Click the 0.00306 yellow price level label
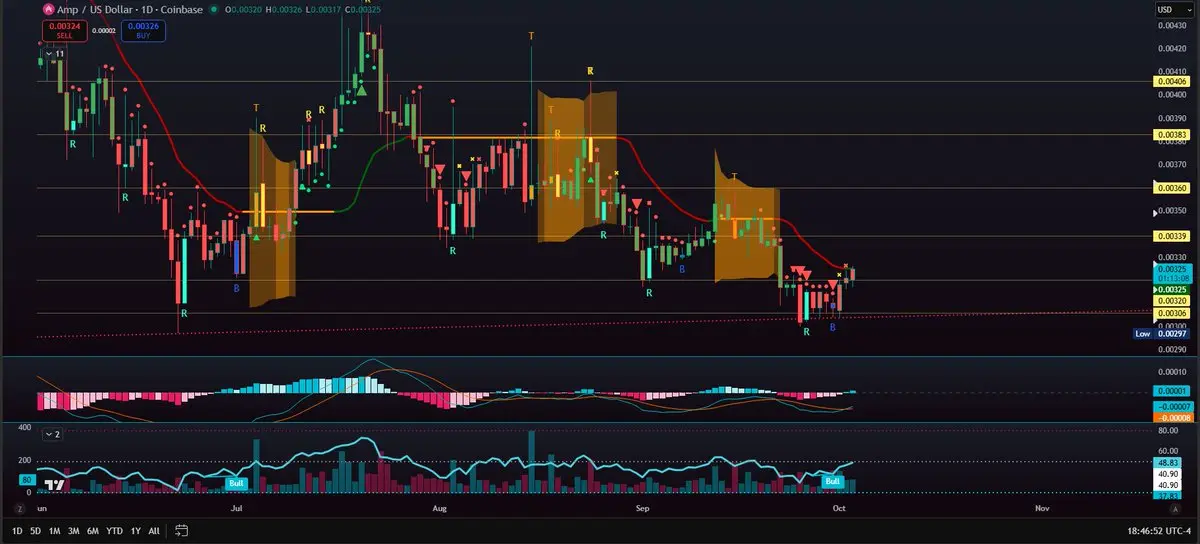1200x544 pixels. 1172,313
